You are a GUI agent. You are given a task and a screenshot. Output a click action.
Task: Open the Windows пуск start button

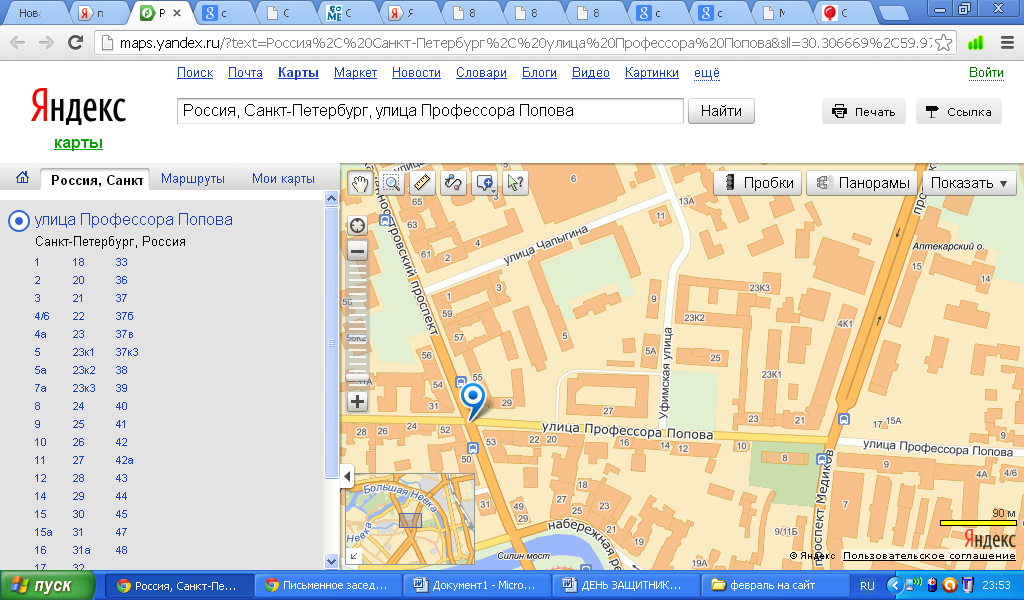[46, 586]
